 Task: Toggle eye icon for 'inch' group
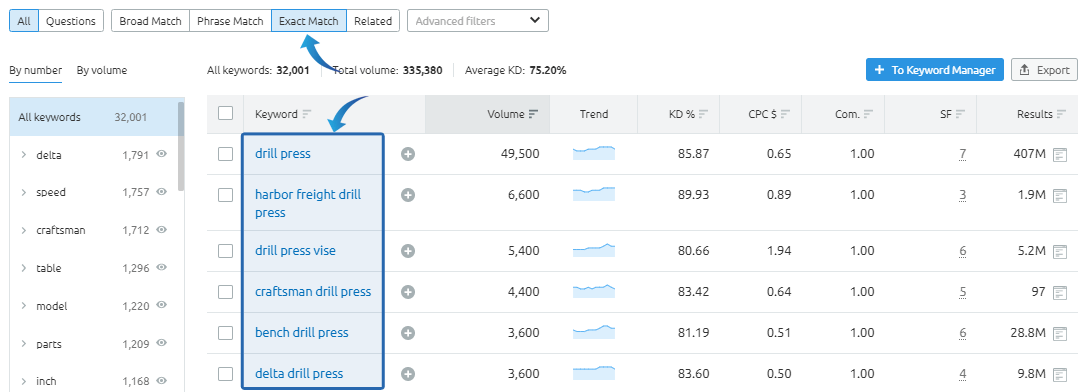point(161,380)
